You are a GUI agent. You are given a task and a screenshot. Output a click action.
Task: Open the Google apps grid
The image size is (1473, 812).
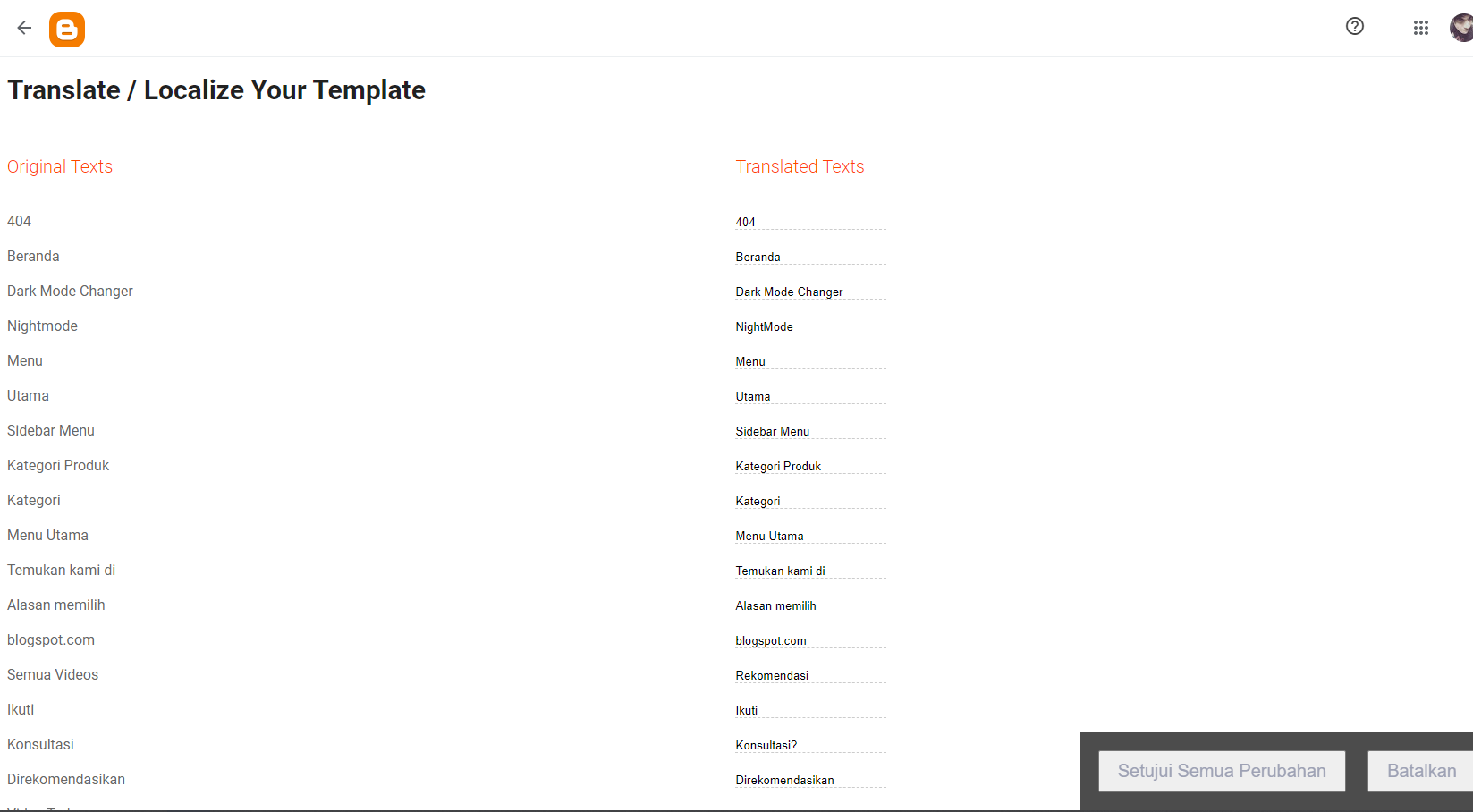pos(1420,28)
